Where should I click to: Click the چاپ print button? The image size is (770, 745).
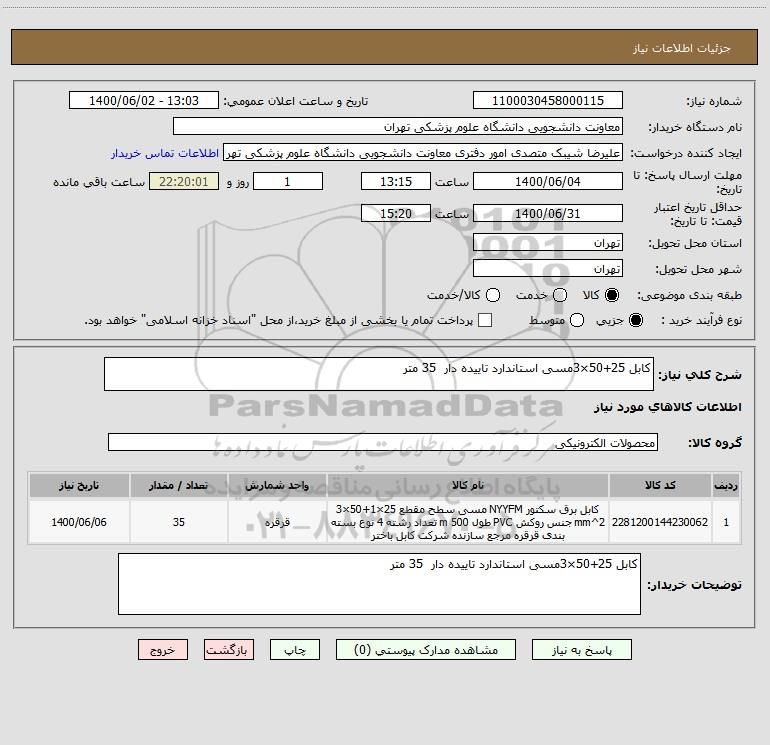pyautogui.click(x=295, y=650)
